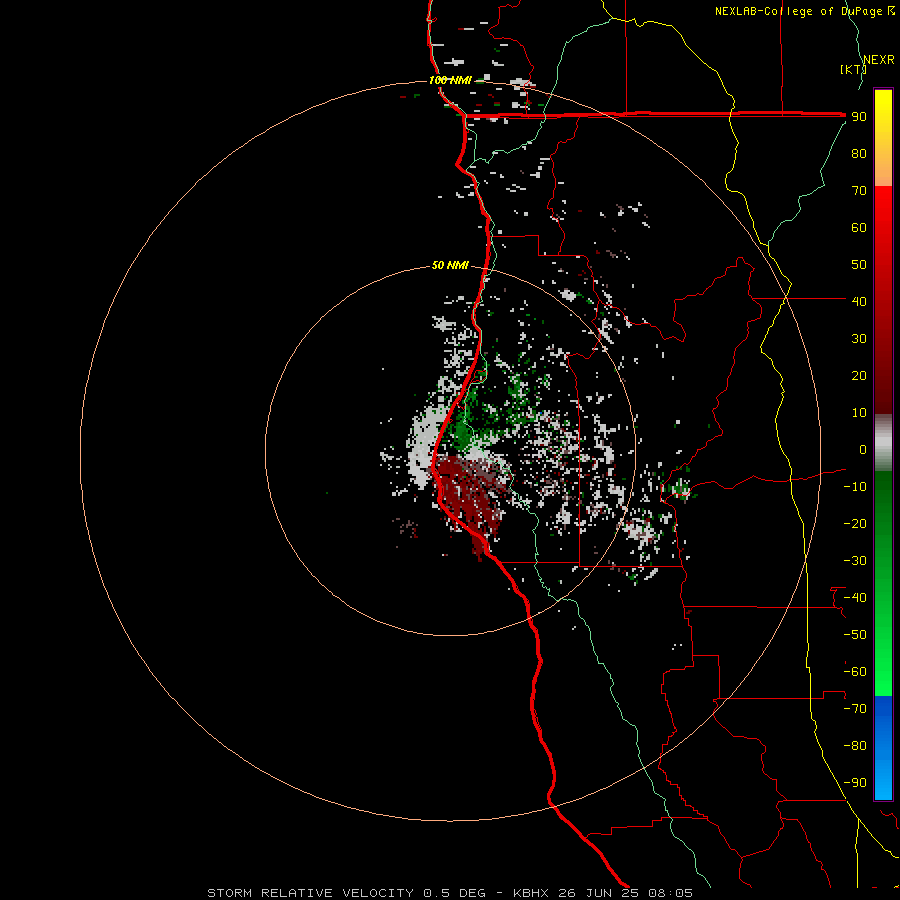Select the red band of the color scale
Screen dimensions: 900x900
(883, 300)
